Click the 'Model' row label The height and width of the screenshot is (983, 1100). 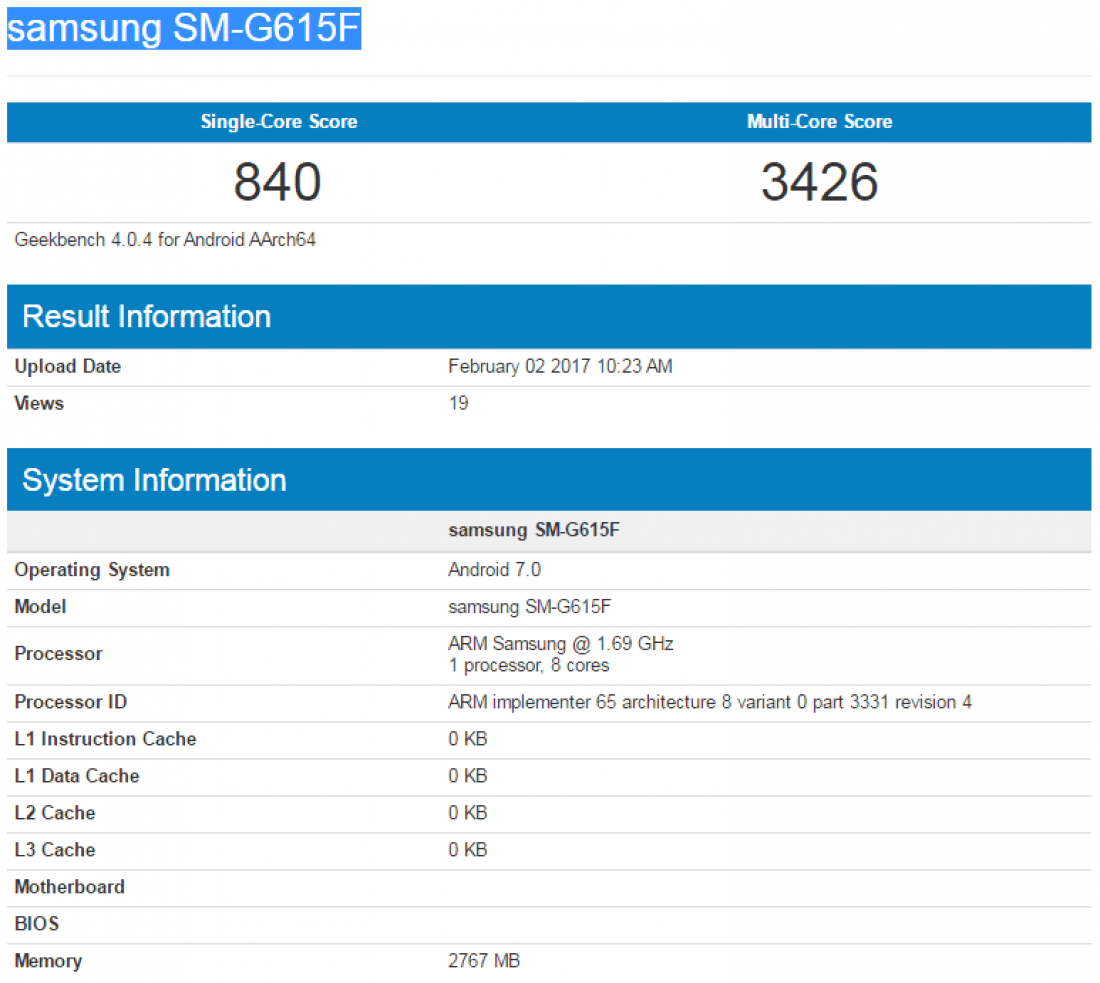(41, 607)
